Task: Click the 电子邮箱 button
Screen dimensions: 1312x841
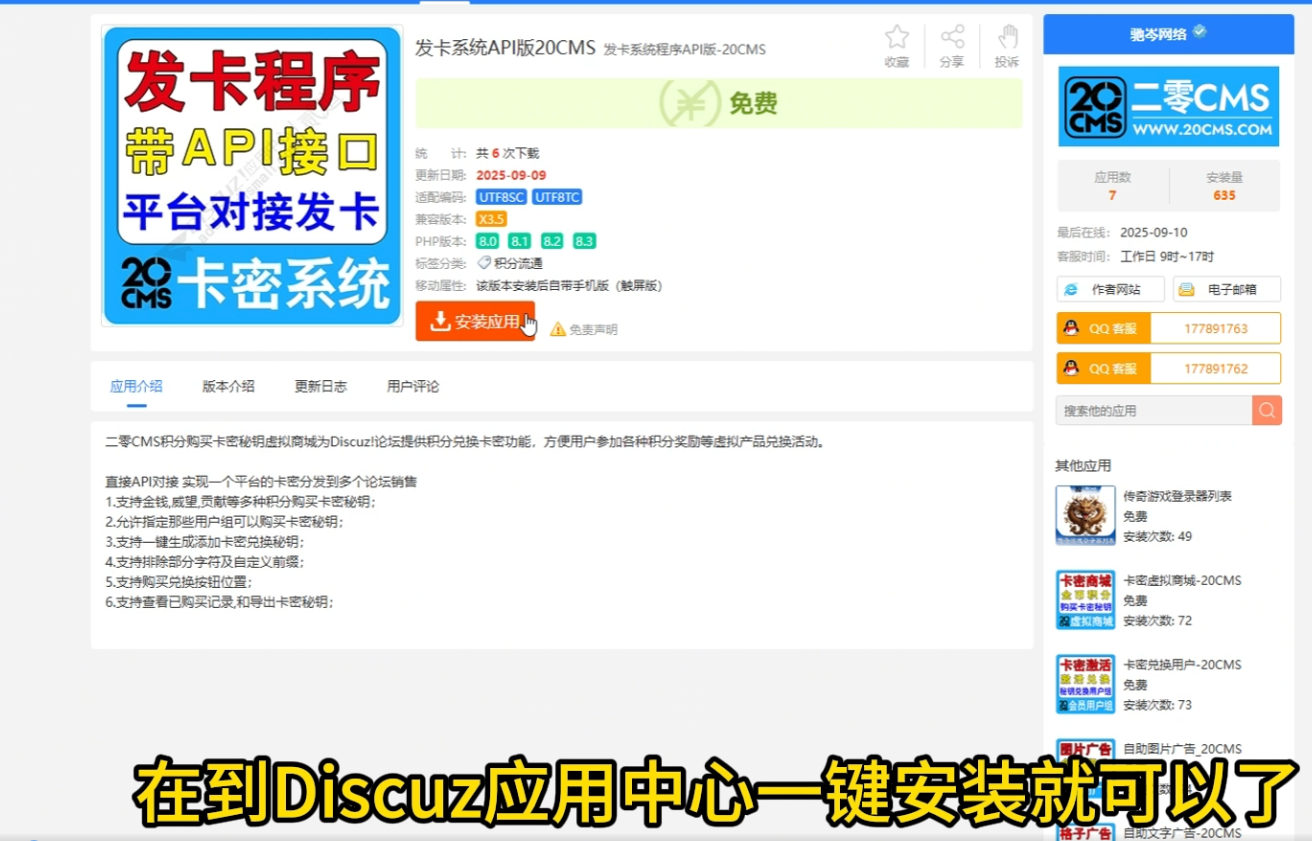Action: pos(1226,289)
